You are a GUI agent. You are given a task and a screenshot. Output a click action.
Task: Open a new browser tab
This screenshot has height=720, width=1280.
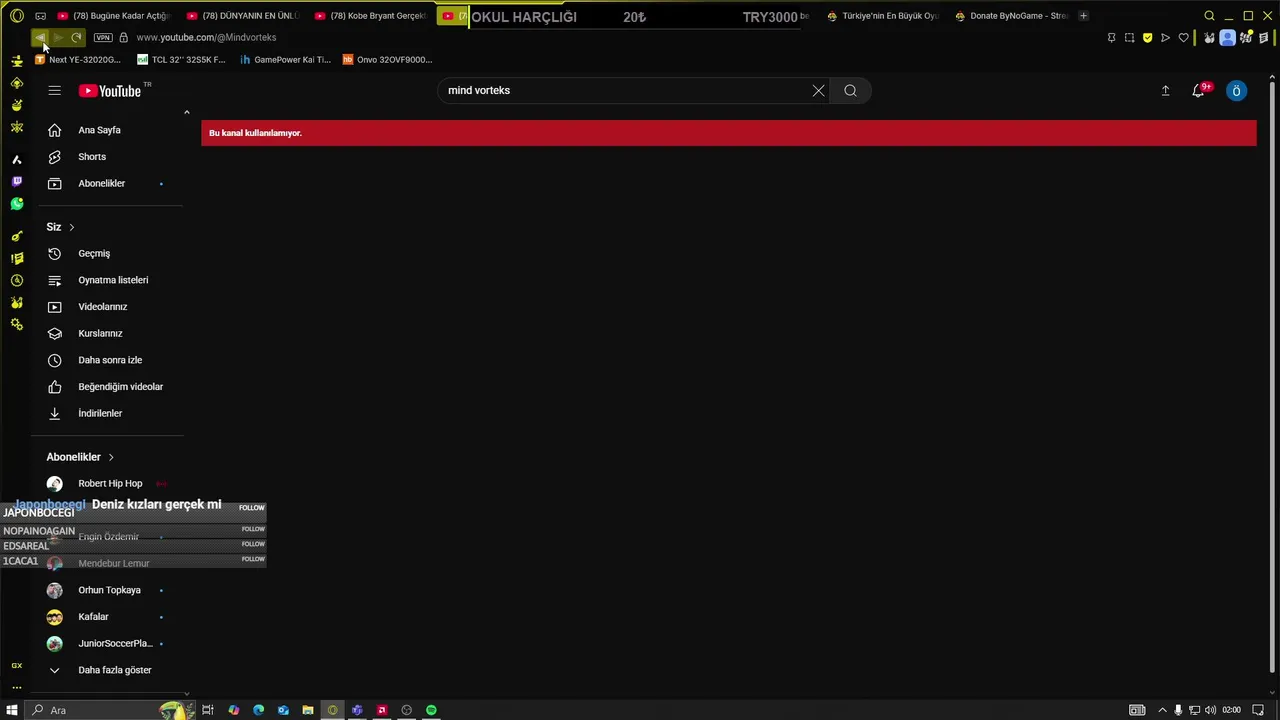point(1083,16)
